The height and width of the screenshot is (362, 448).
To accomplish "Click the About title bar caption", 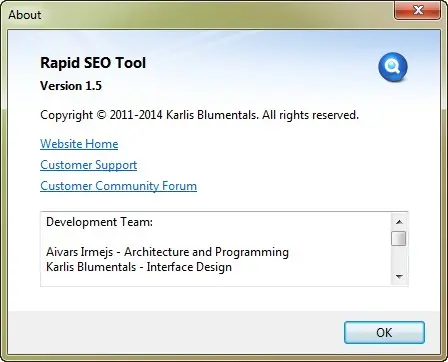I will [25, 15].
